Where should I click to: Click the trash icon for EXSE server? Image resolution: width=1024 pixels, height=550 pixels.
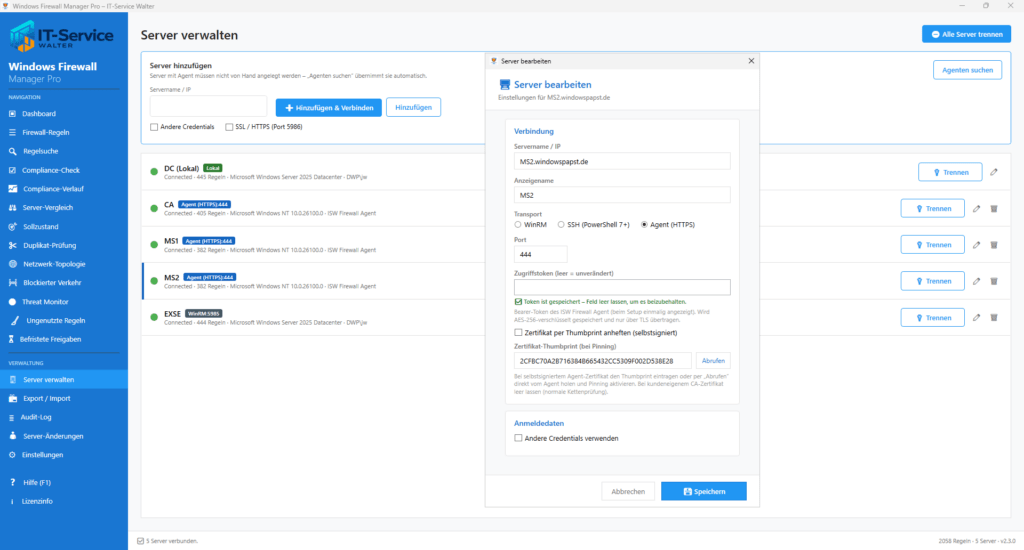coord(994,317)
